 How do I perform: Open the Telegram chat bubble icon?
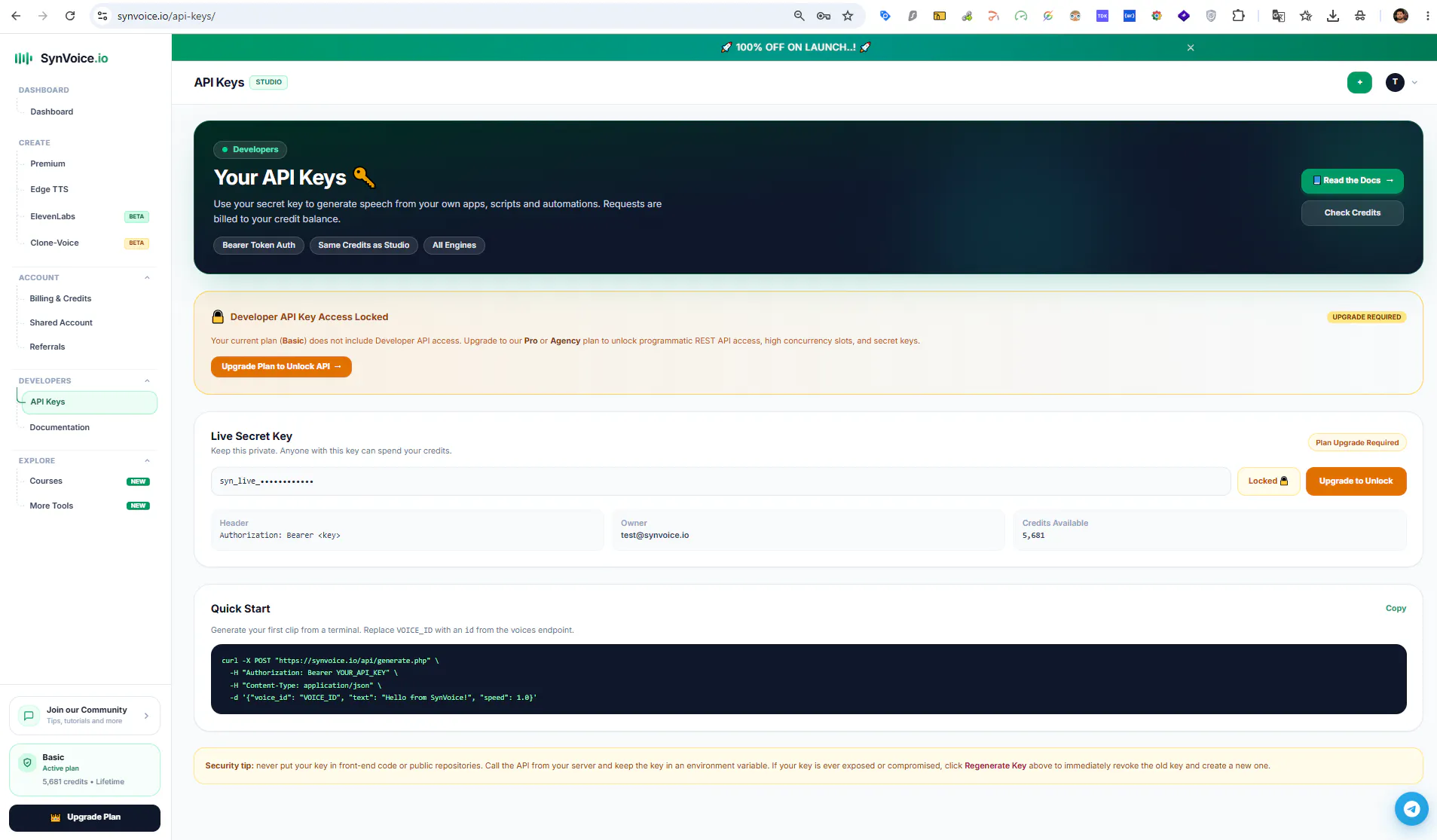click(1411, 808)
